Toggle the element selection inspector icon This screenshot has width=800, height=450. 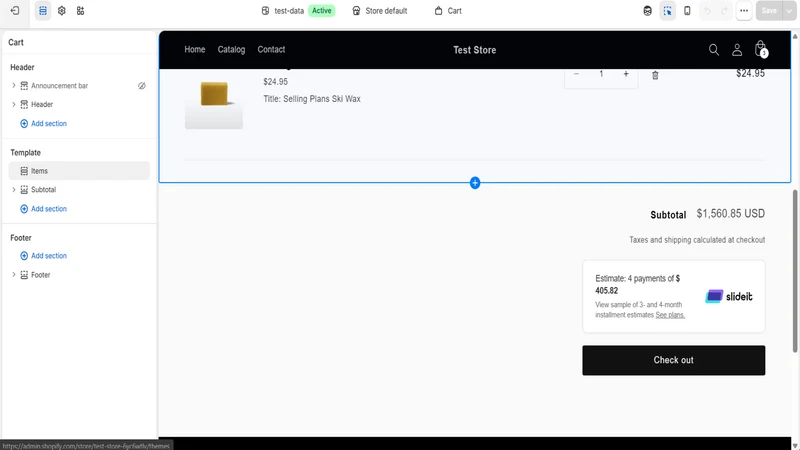[x=667, y=11]
